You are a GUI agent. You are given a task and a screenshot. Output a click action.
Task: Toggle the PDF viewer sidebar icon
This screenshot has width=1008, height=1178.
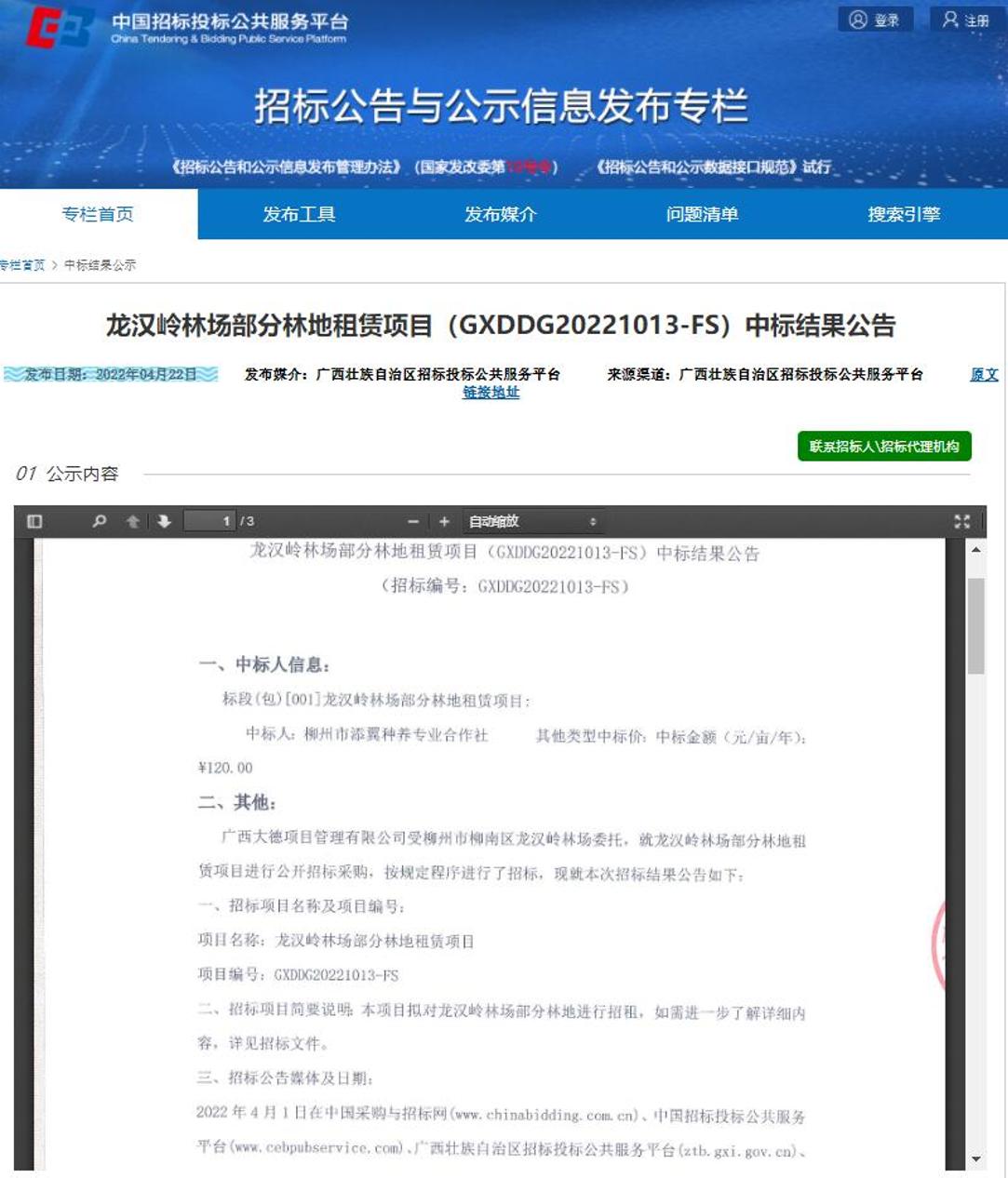pyautogui.click(x=35, y=521)
